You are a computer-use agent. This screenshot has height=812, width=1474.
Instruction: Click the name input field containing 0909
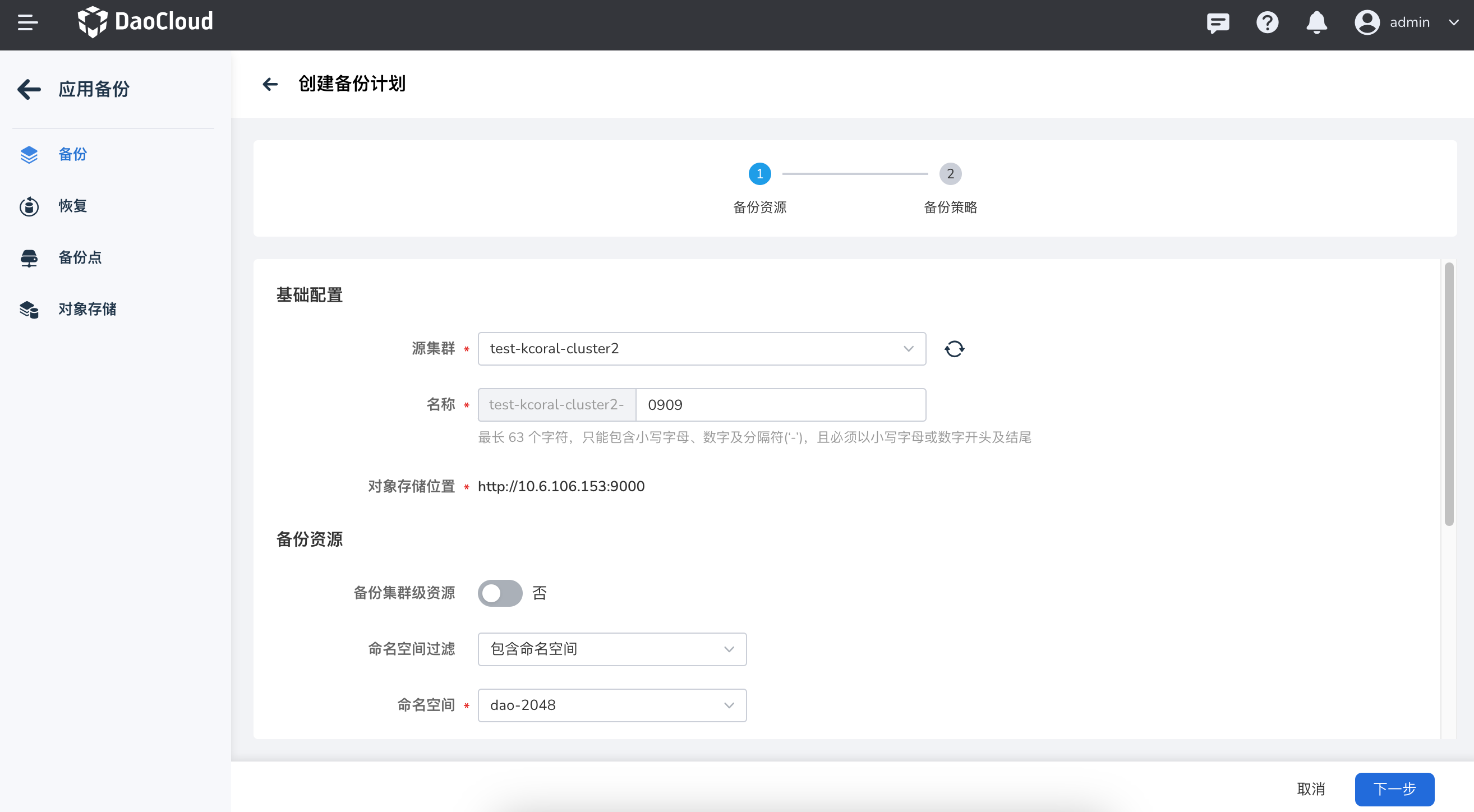pyautogui.click(x=780, y=404)
